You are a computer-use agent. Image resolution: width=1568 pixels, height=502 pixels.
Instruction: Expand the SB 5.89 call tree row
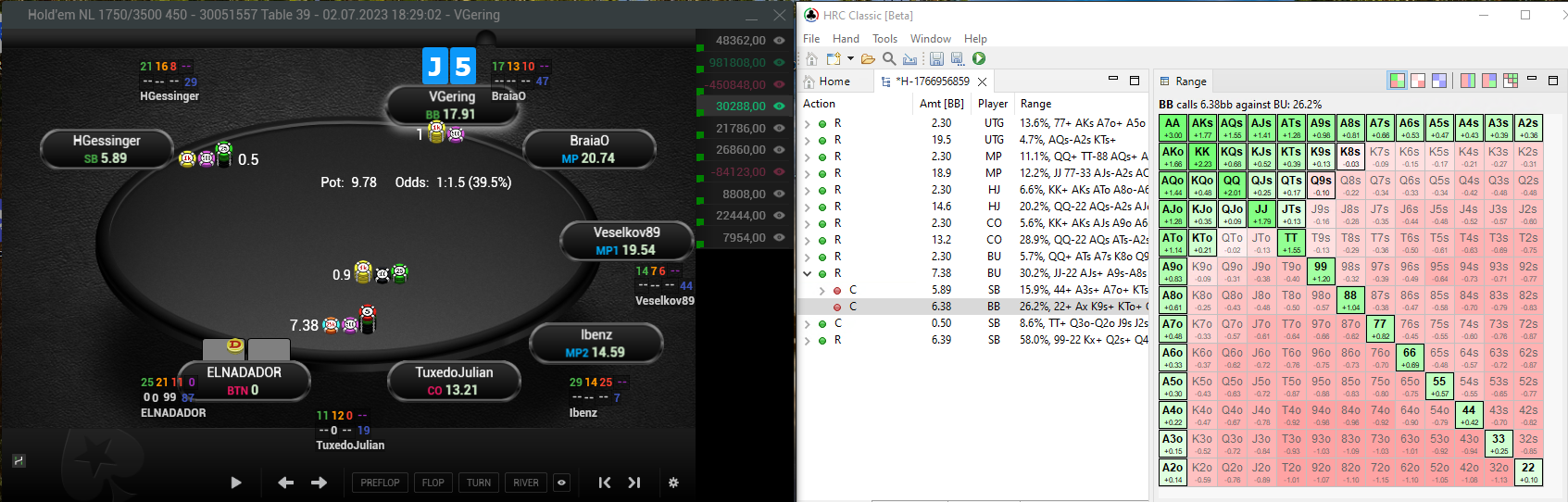click(x=822, y=290)
